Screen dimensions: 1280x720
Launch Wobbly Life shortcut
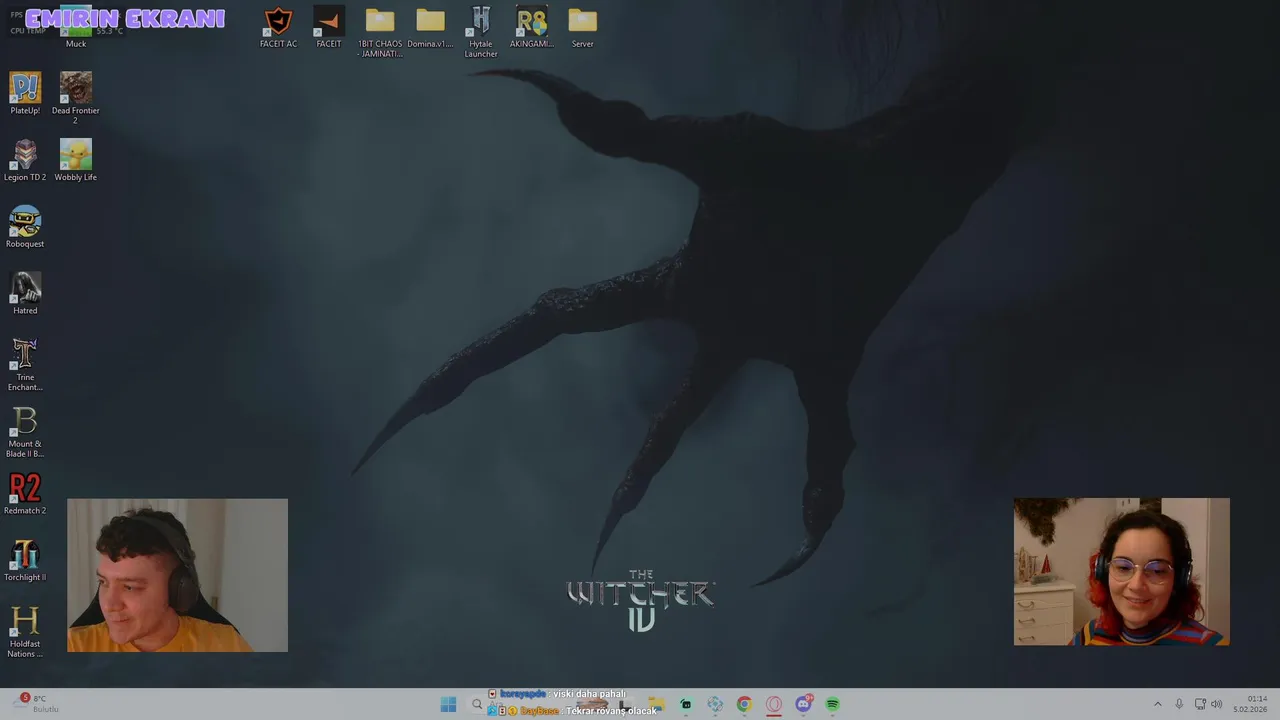click(x=76, y=160)
